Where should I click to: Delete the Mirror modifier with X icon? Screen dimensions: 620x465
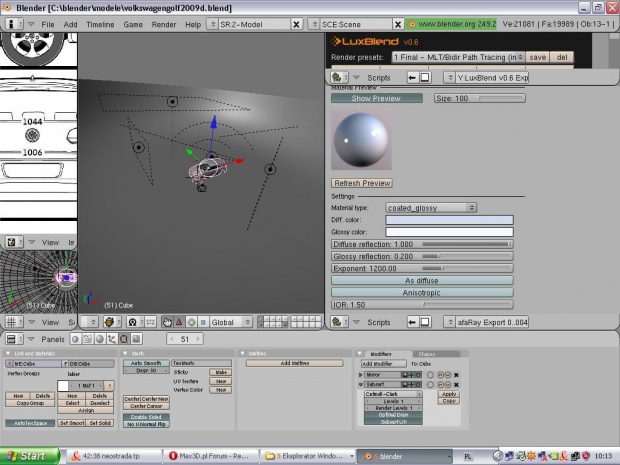pyautogui.click(x=456, y=374)
